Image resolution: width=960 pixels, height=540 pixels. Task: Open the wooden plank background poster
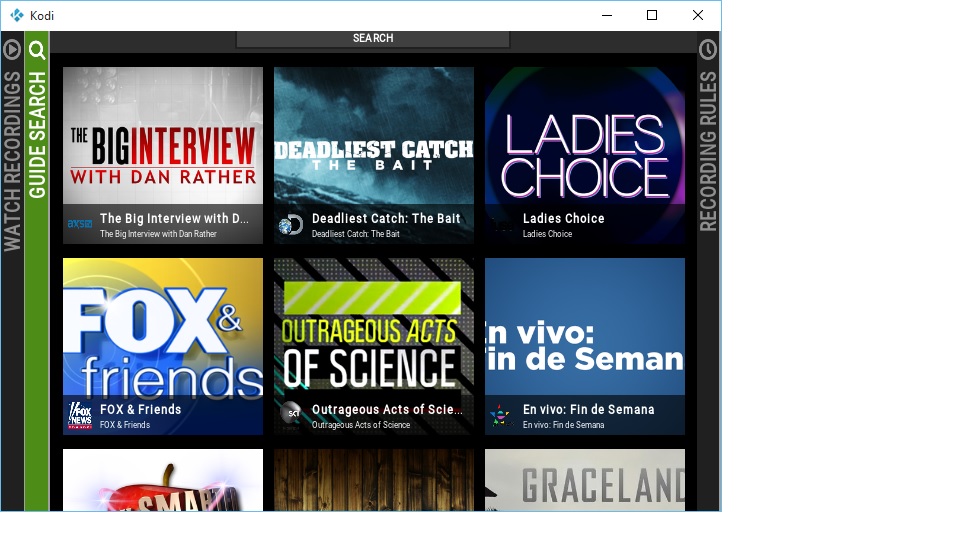tap(374, 480)
